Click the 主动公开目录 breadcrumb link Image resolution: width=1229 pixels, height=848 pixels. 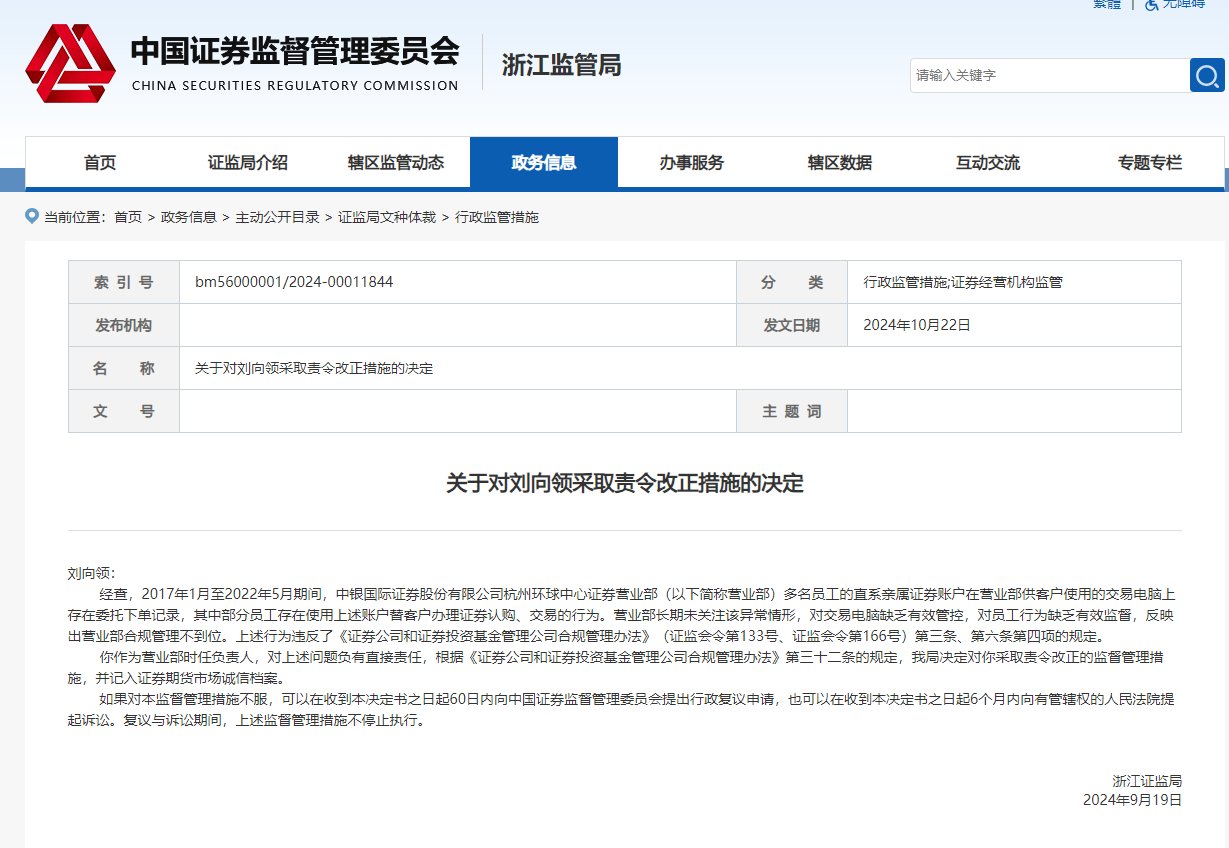(278, 217)
